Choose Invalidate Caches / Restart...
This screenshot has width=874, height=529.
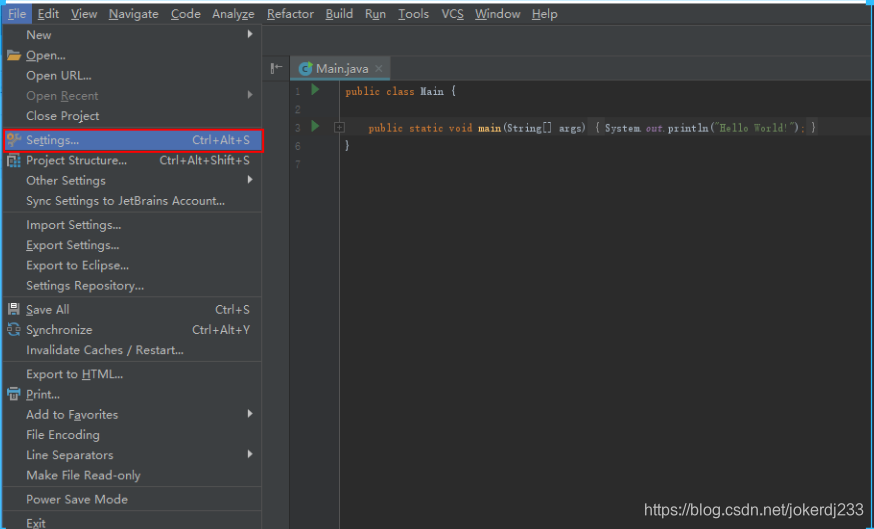pos(132,350)
